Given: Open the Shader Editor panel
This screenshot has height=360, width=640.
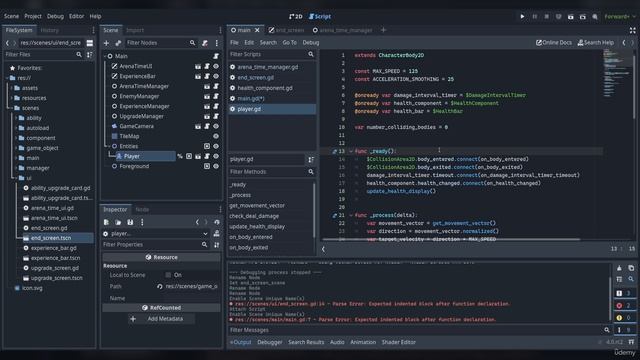Looking at the screenshot, I should point(398,342).
